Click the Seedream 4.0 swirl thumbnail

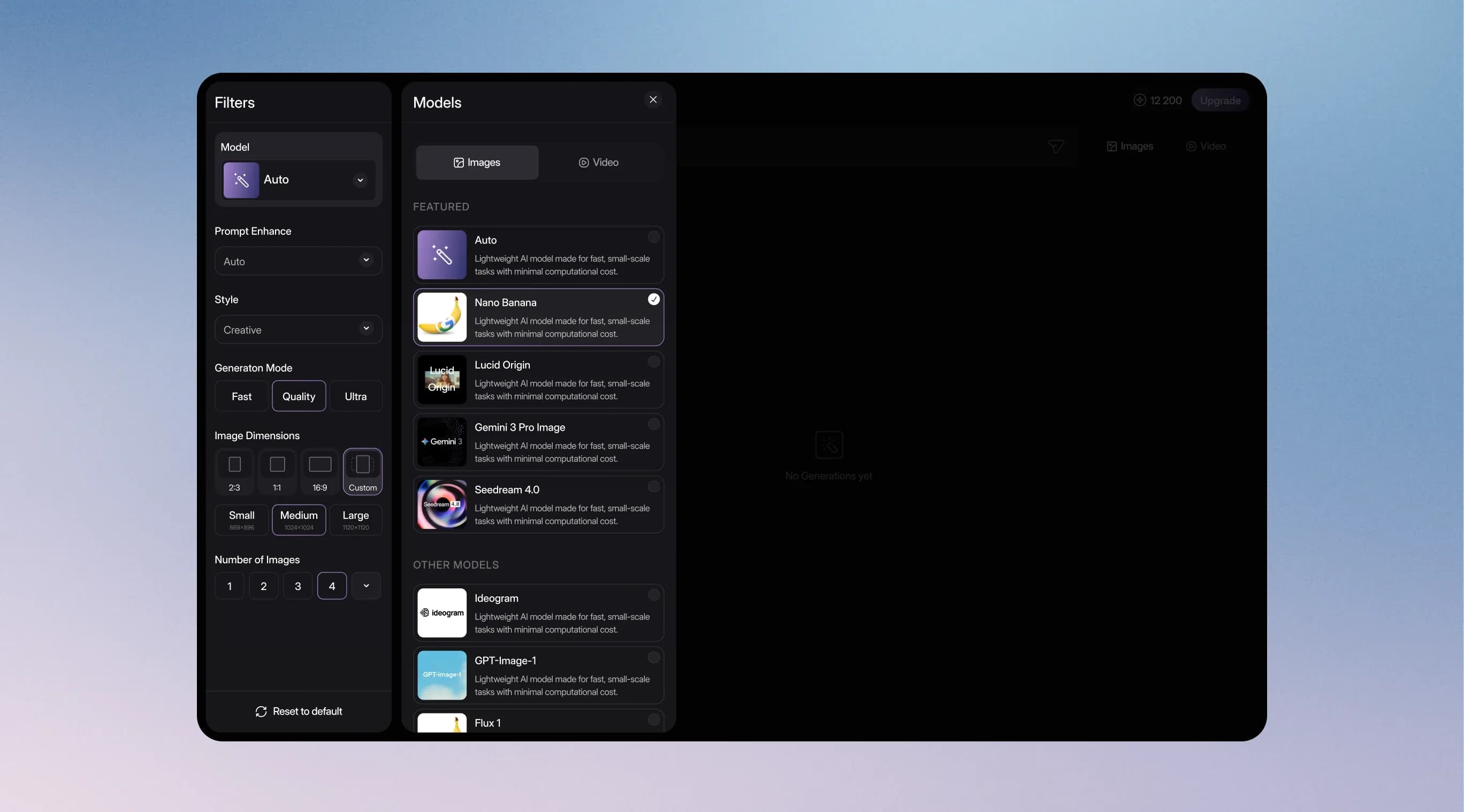click(441, 504)
